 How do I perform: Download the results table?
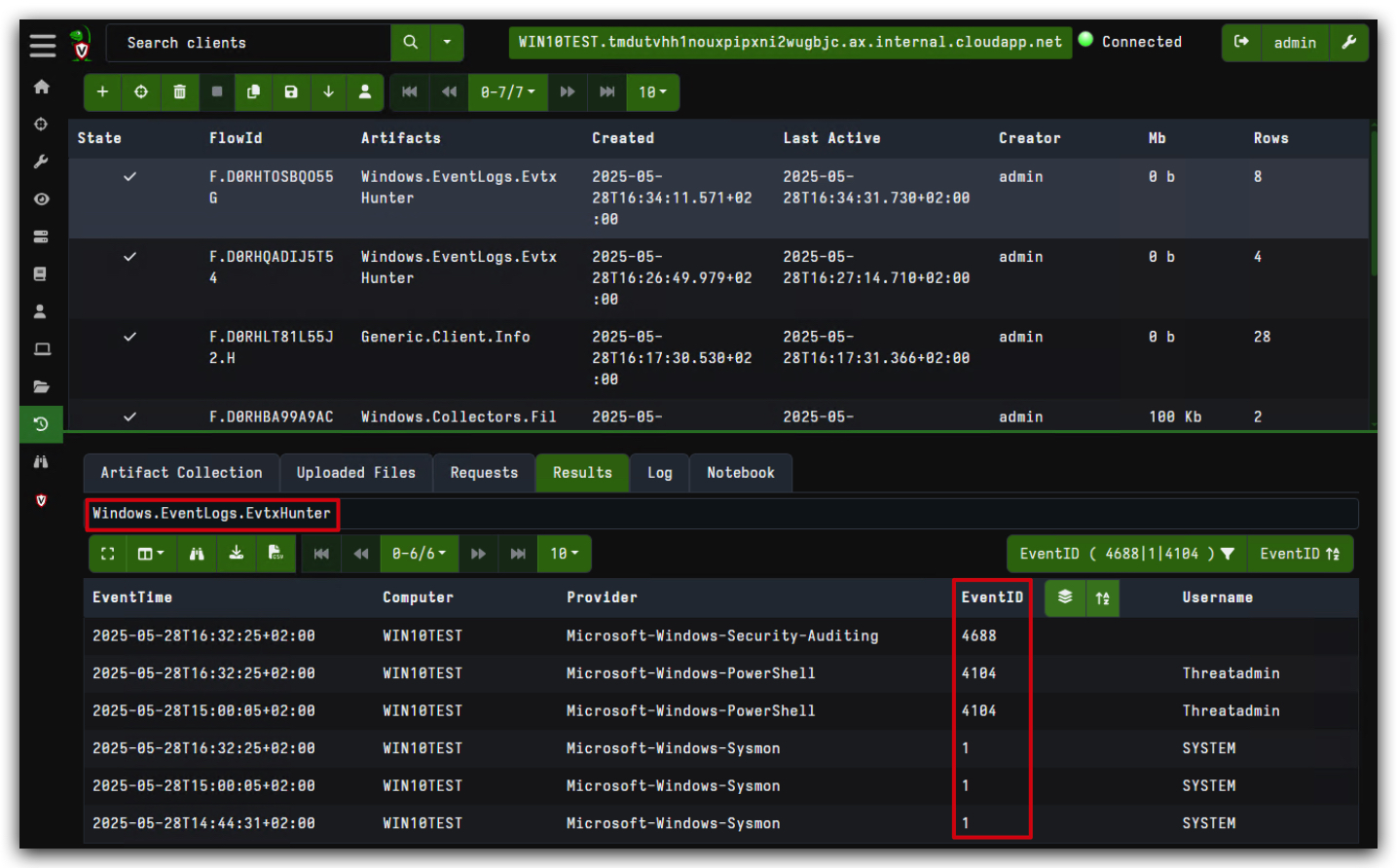(x=237, y=554)
